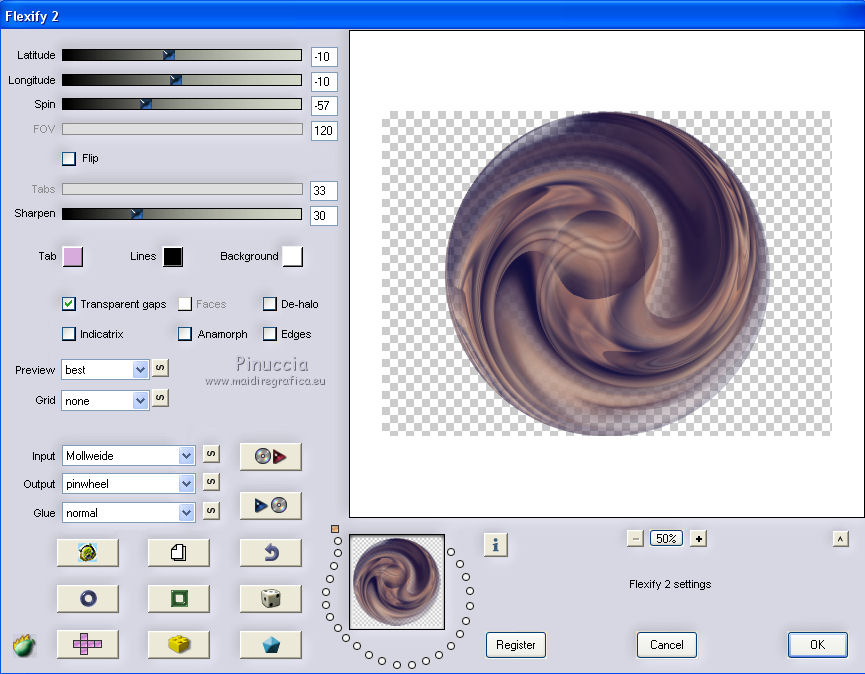This screenshot has height=674, width=865.
Task: Click the undo curved arrow button
Action: point(270,552)
